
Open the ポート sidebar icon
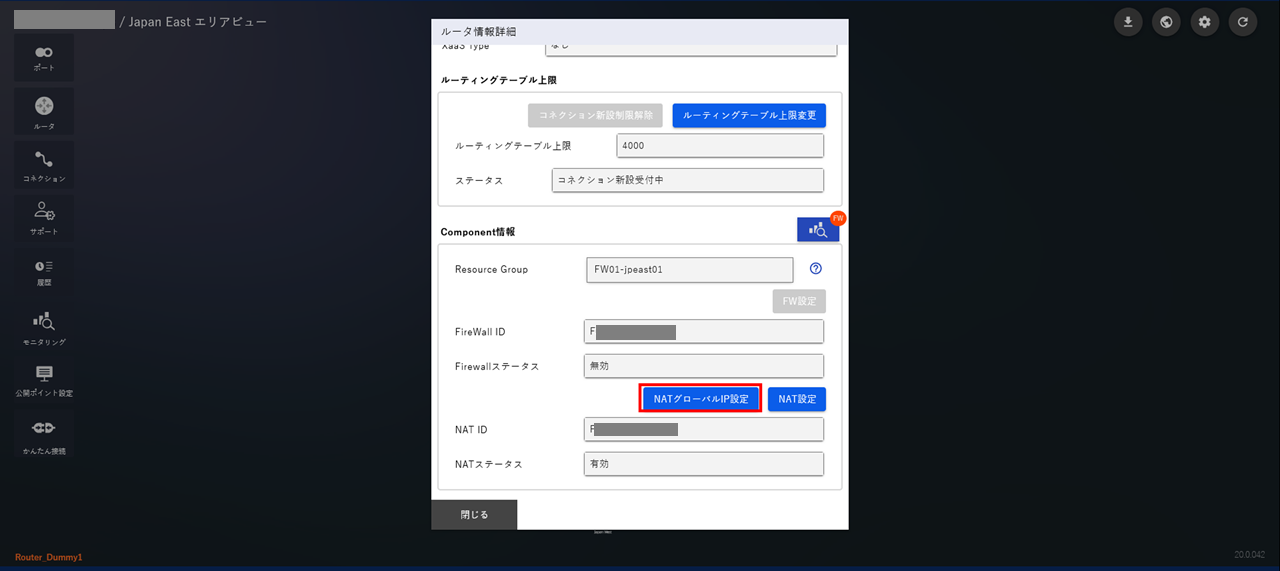[44, 57]
